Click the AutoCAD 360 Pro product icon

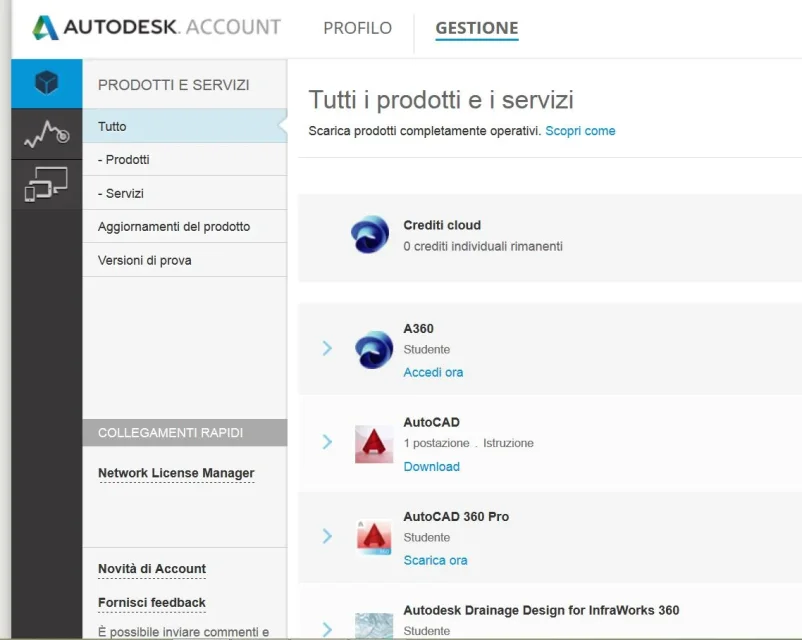[374, 538]
